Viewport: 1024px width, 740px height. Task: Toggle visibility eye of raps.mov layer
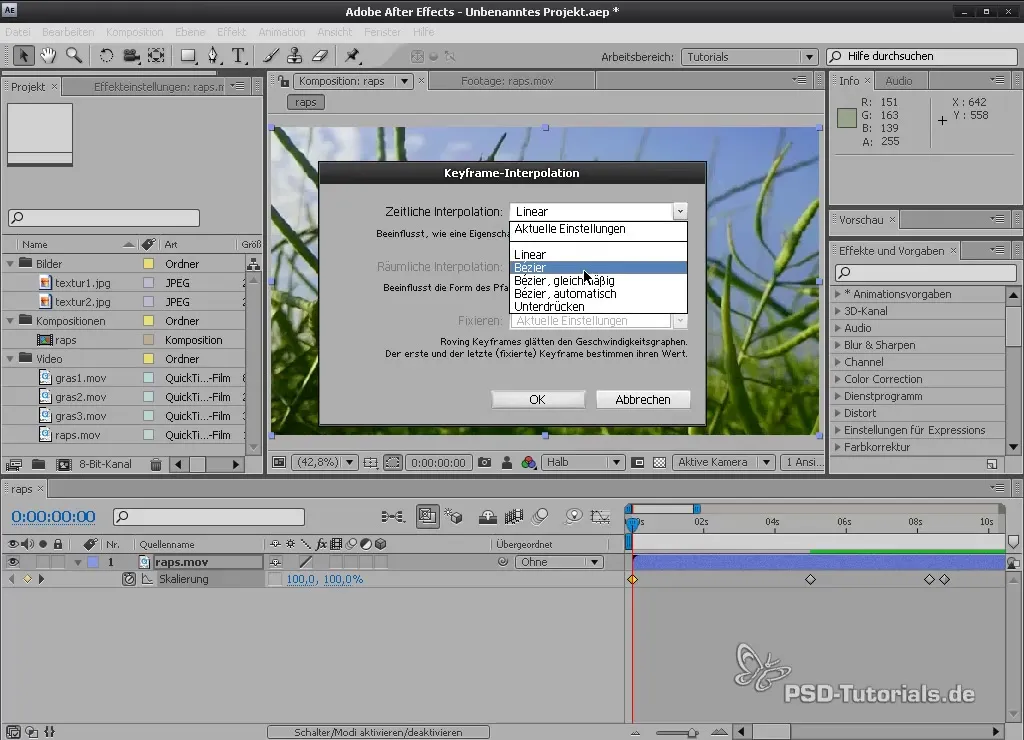click(12, 562)
